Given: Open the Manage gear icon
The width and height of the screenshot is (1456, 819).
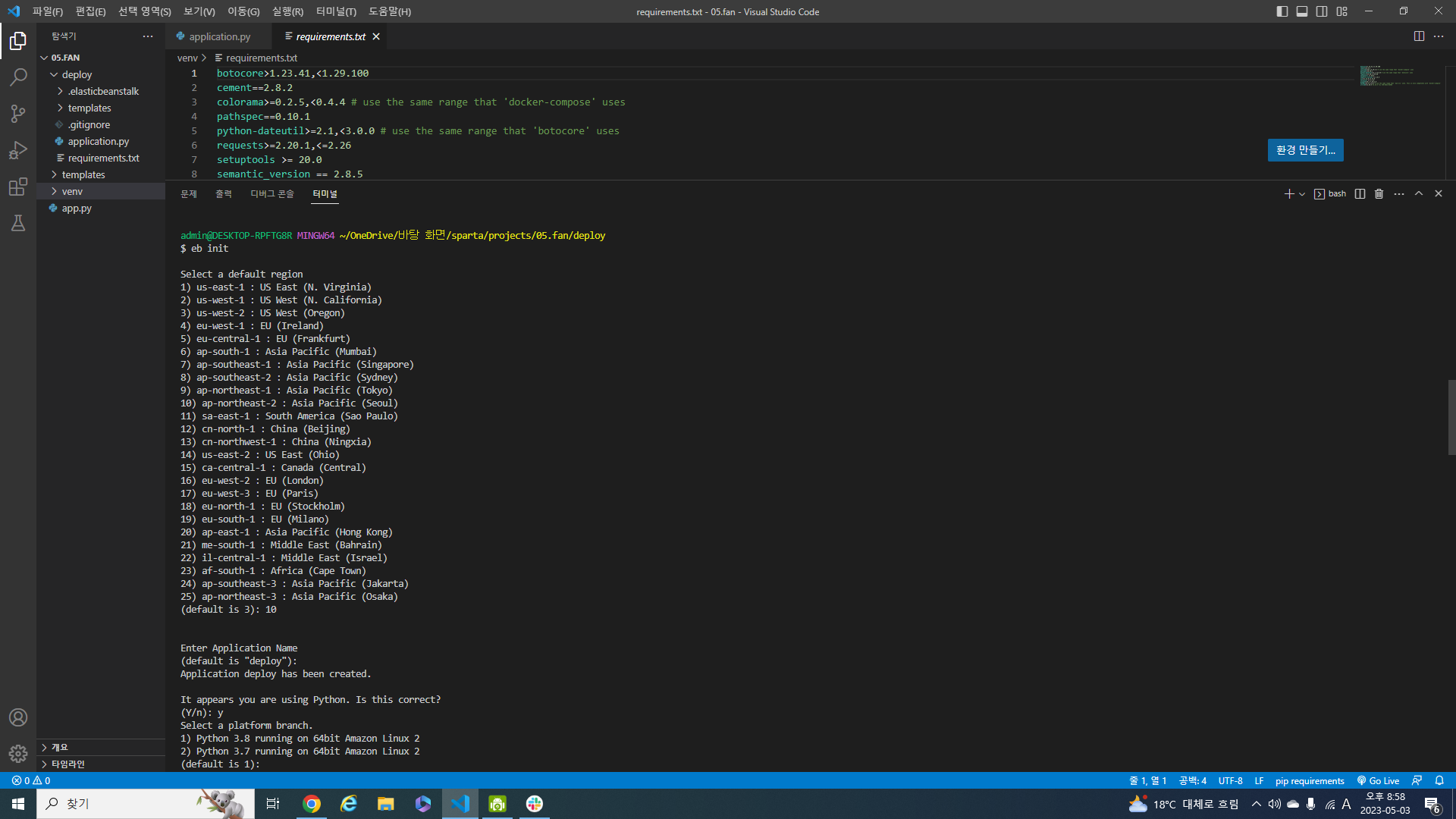Looking at the screenshot, I should [x=18, y=753].
